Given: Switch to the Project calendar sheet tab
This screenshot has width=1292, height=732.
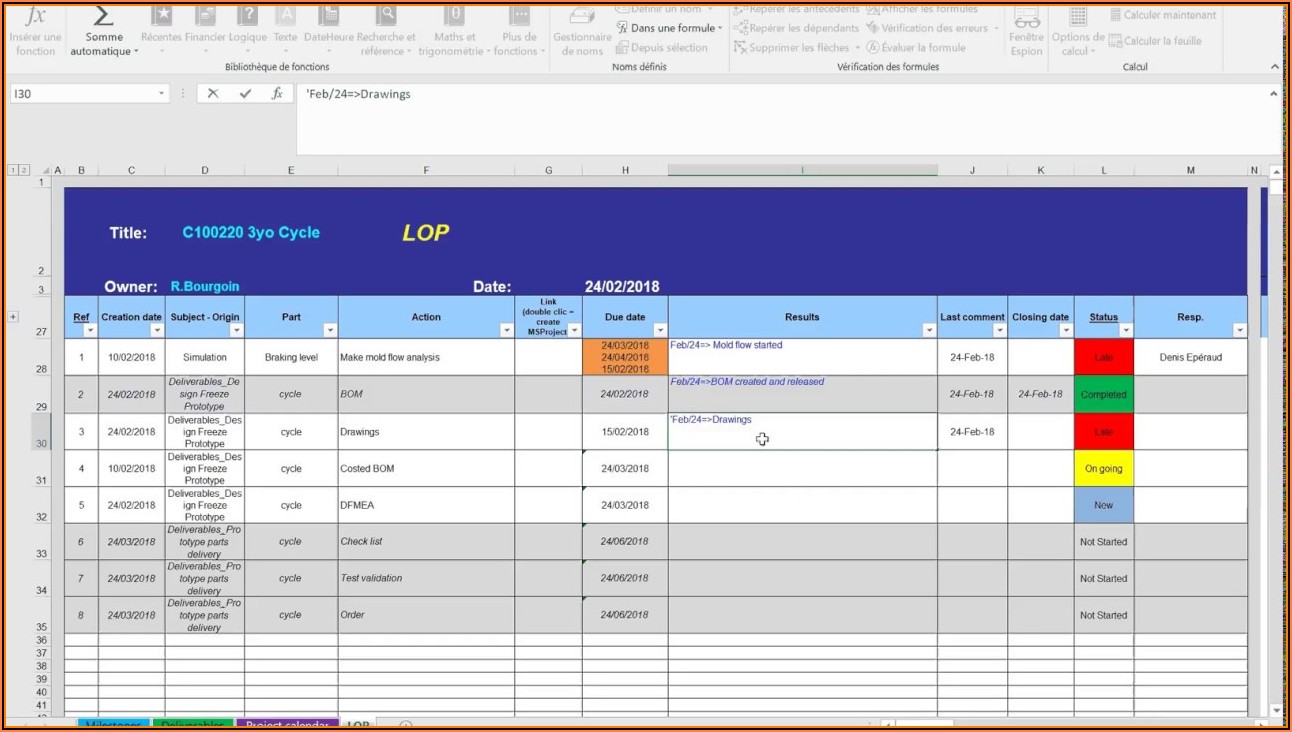Looking at the screenshot, I should click(287, 724).
